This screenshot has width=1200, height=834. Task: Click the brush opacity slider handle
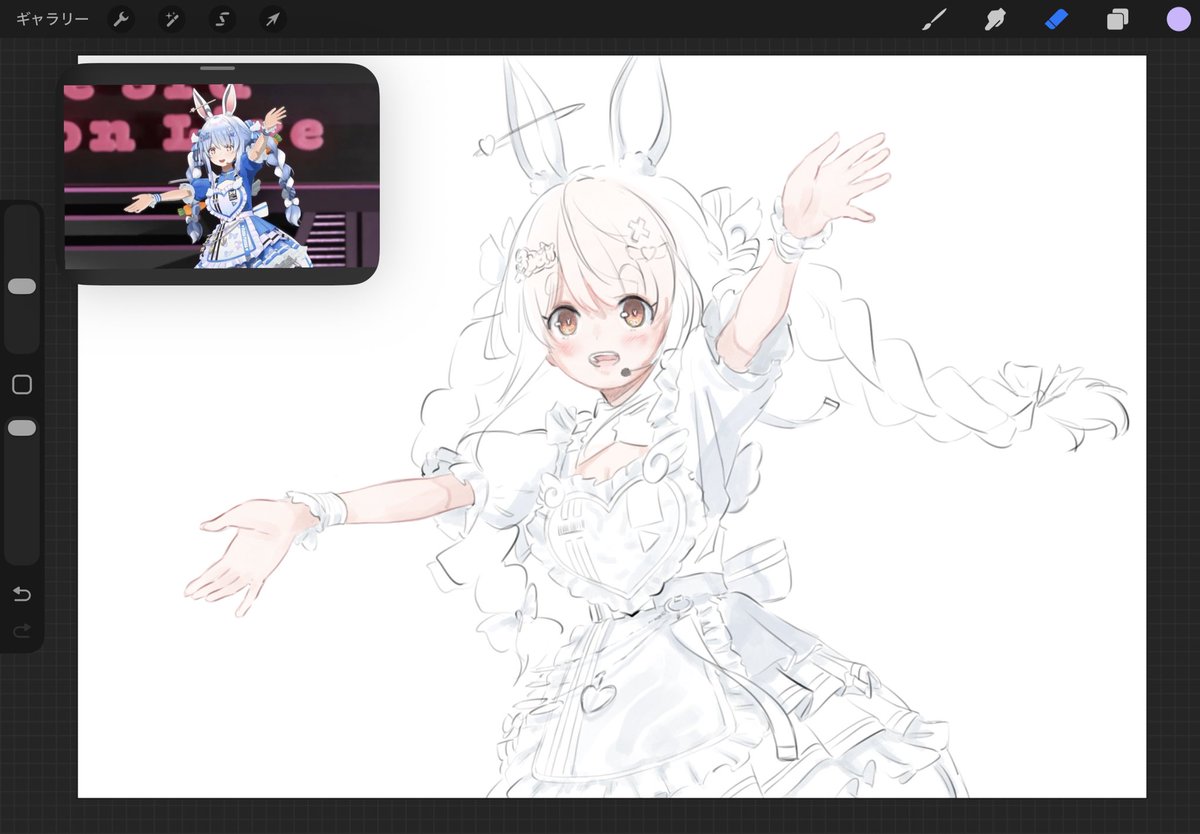(22, 428)
